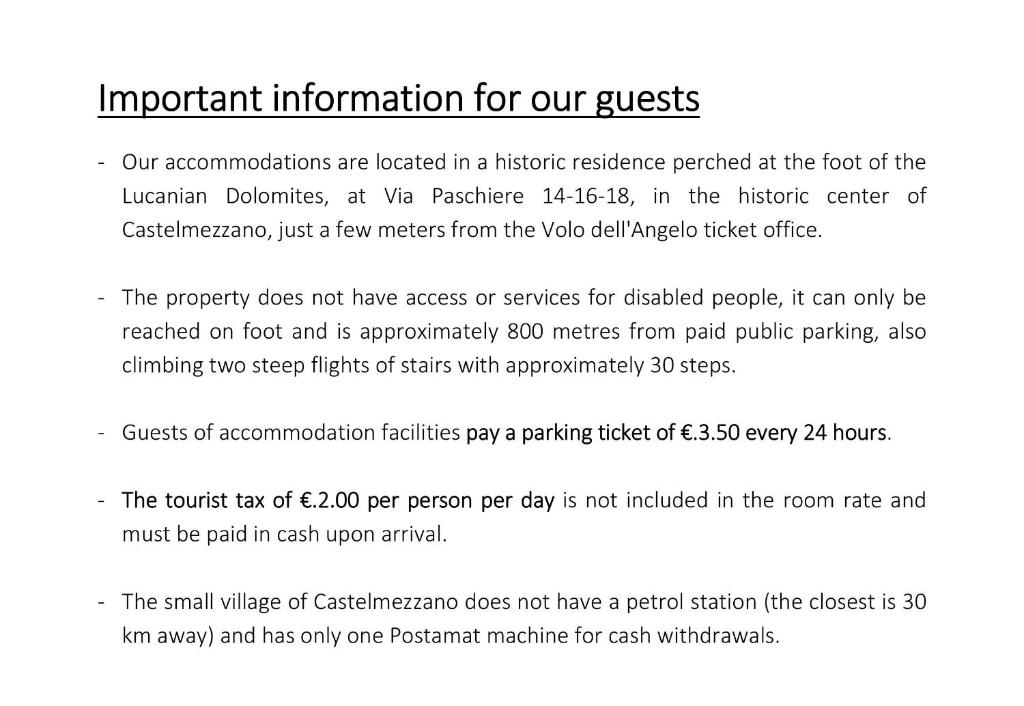Click the bold "every 24 hours" text
This screenshot has height=706, width=1024.
click(x=817, y=433)
